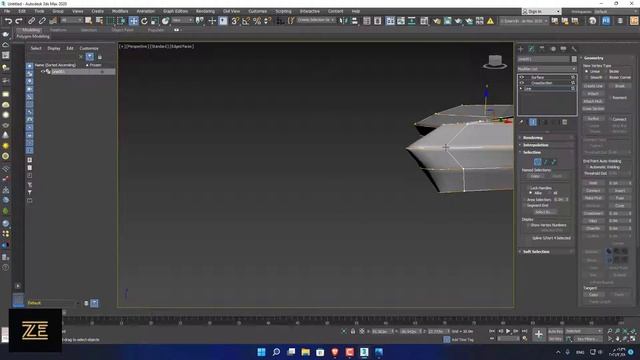
Task: Select the Smooth vertex type radio
Action: pos(587,77)
